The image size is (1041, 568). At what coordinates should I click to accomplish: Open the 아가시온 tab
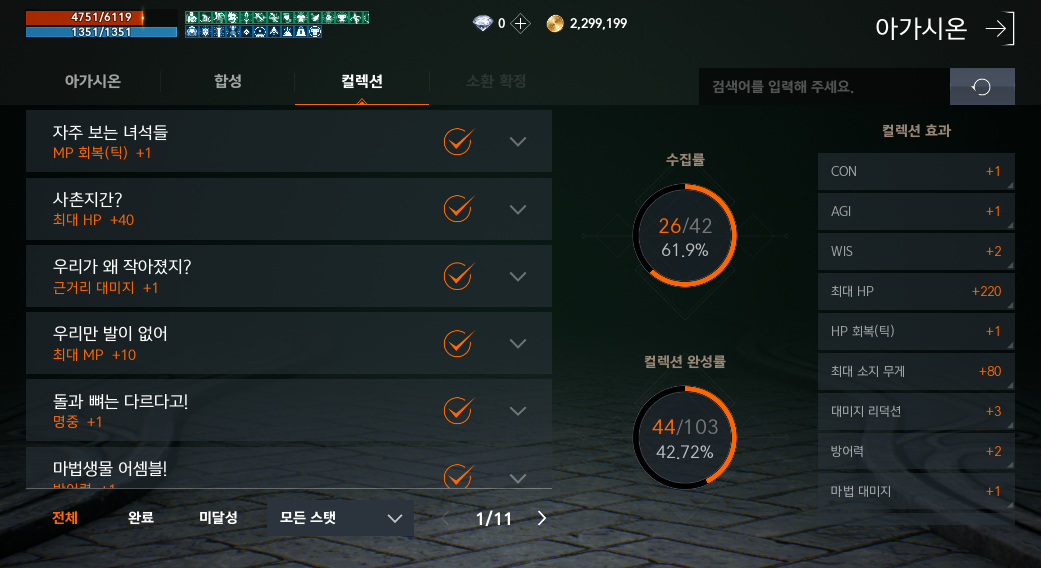coord(93,81)
